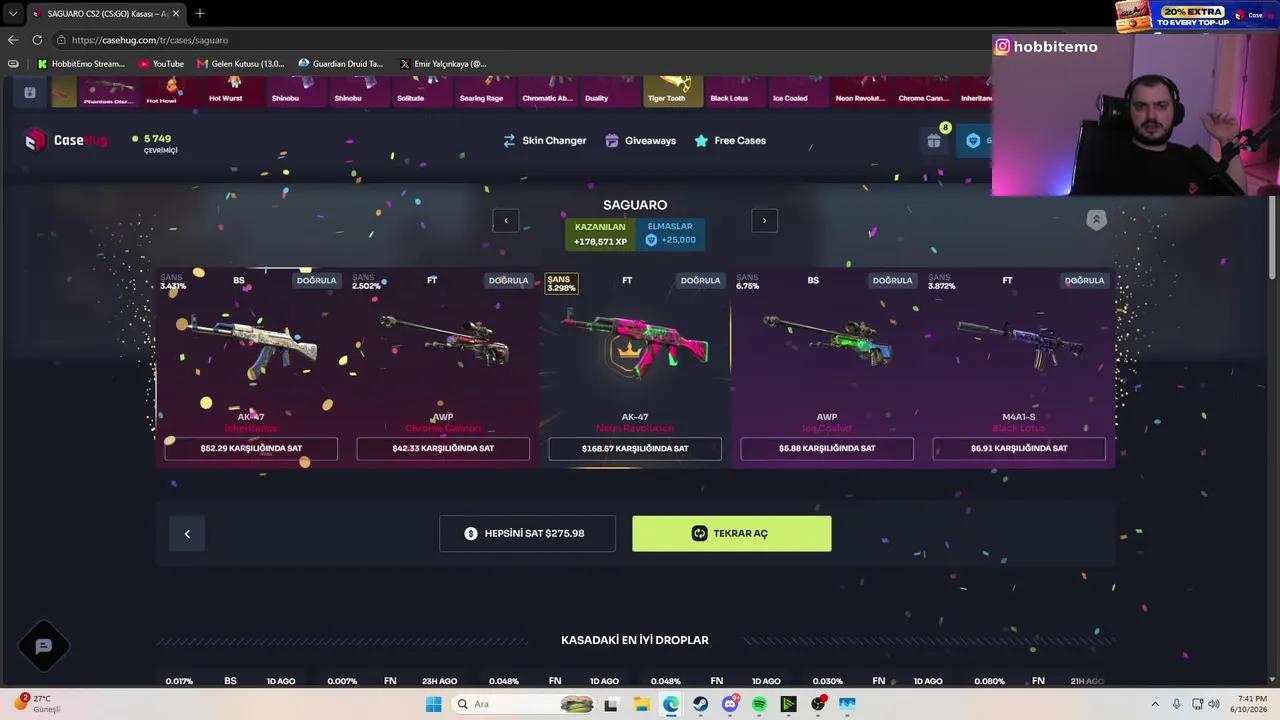Click the taskbar search box

(x=524, y=704)
